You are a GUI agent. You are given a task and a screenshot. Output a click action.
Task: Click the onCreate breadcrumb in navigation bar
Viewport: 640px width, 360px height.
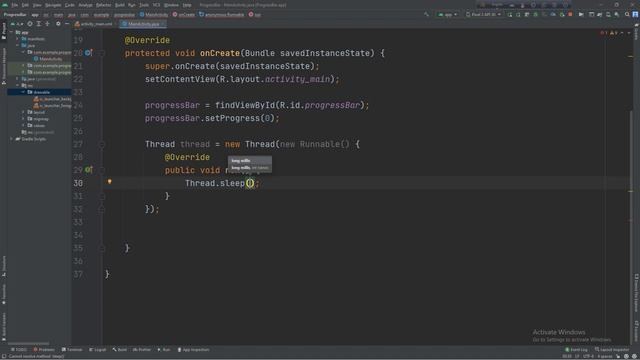(x=184, y=15)
